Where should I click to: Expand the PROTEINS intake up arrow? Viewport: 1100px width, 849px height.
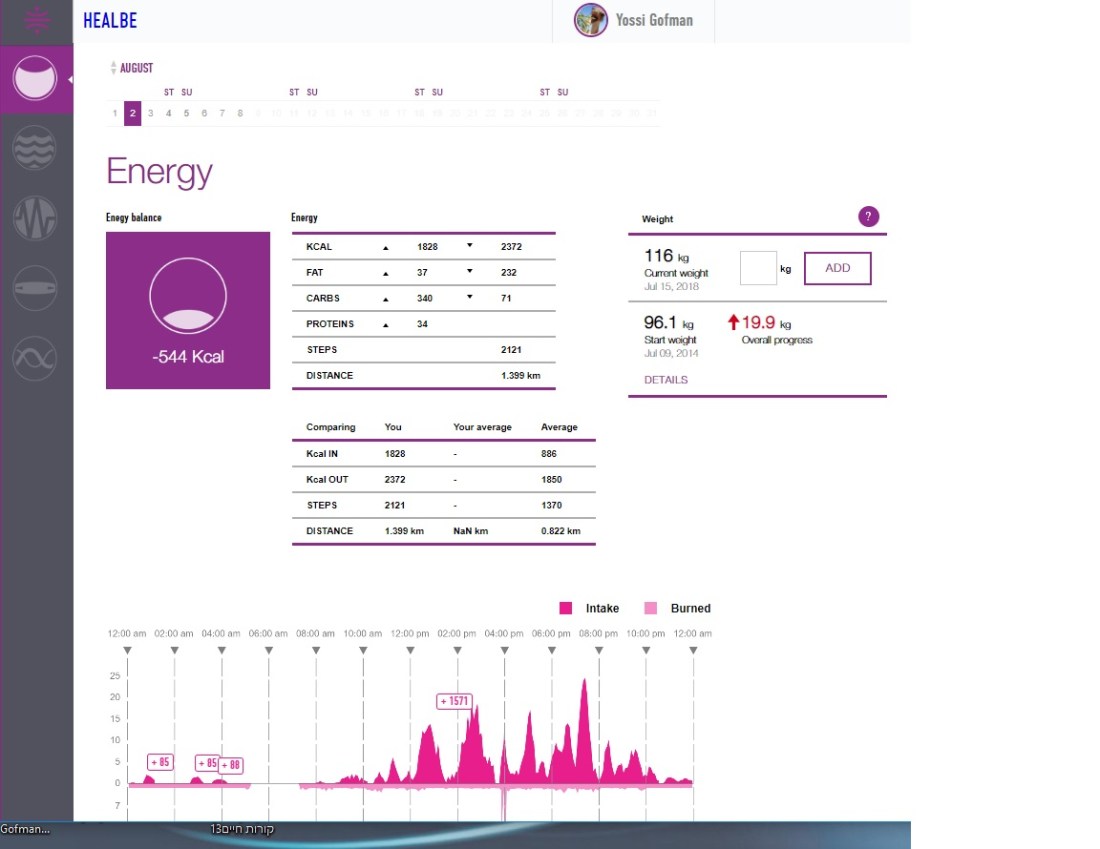pos(386,324)
